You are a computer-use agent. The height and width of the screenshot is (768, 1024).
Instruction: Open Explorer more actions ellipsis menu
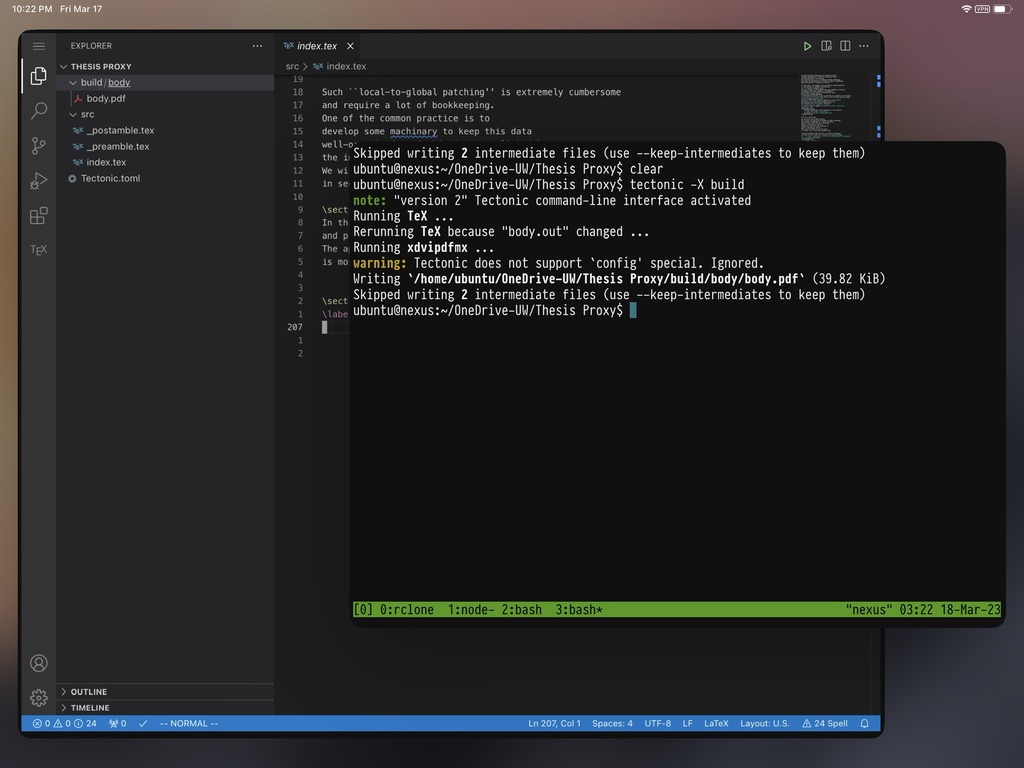[257, 46]
